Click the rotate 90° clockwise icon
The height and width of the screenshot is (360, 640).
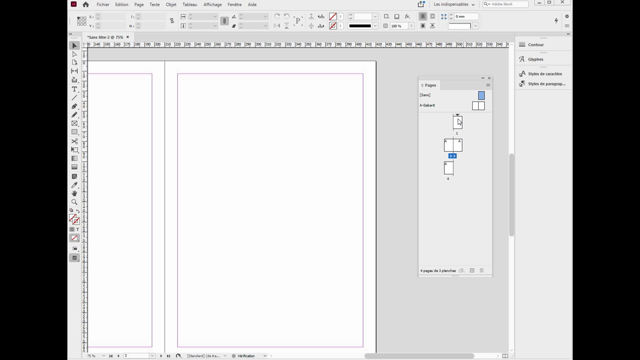[x=277, y=16]
